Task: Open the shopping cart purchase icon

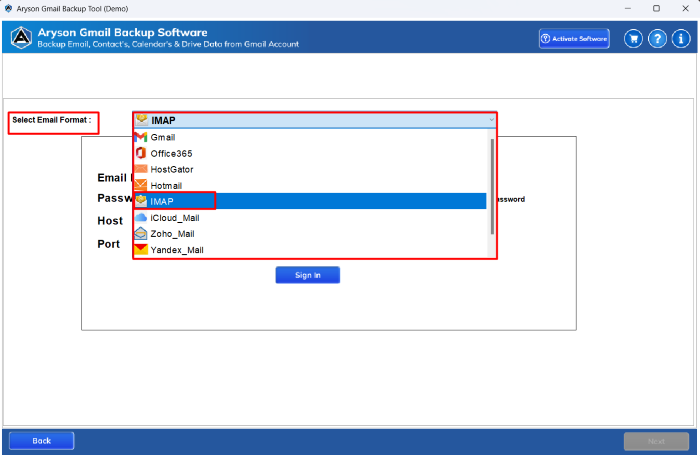Action: point(633,39)
